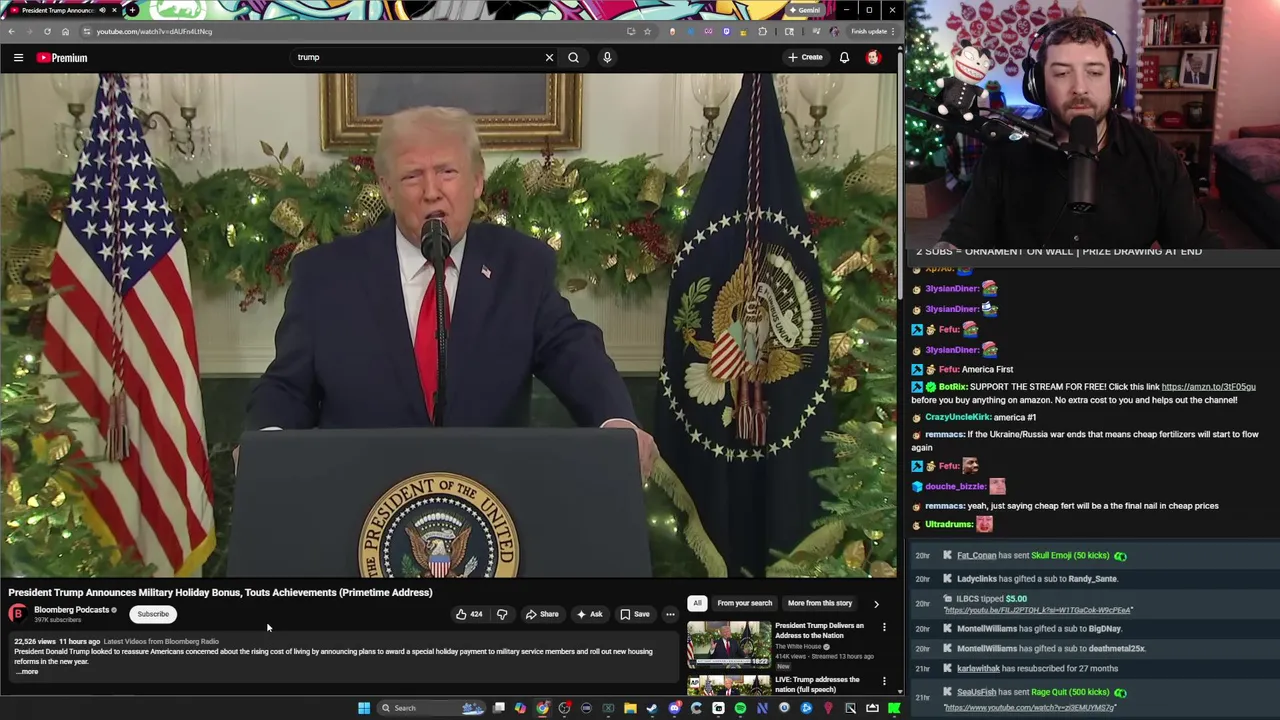Open the Bloomberg Podcasts channel name
This screenshot has width=1280, height=720.
click(x=71, y=610)
